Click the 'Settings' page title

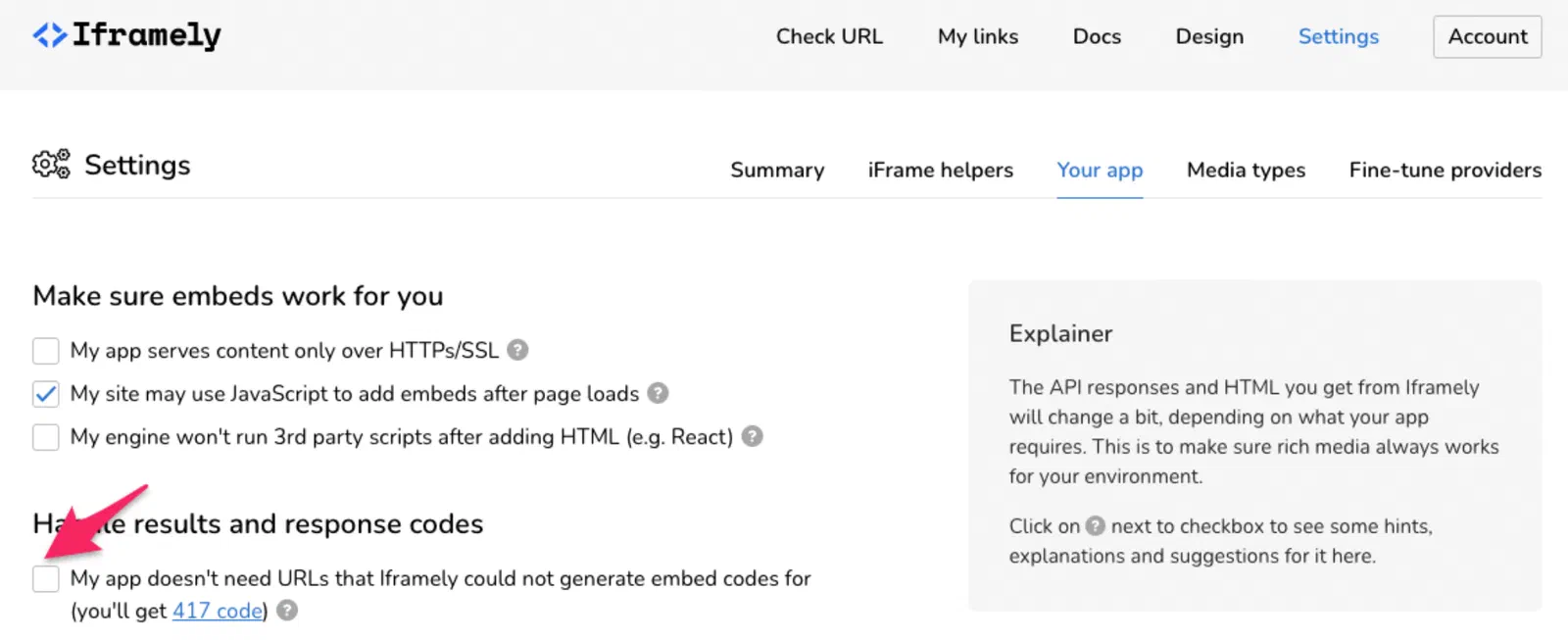point(137,165)
